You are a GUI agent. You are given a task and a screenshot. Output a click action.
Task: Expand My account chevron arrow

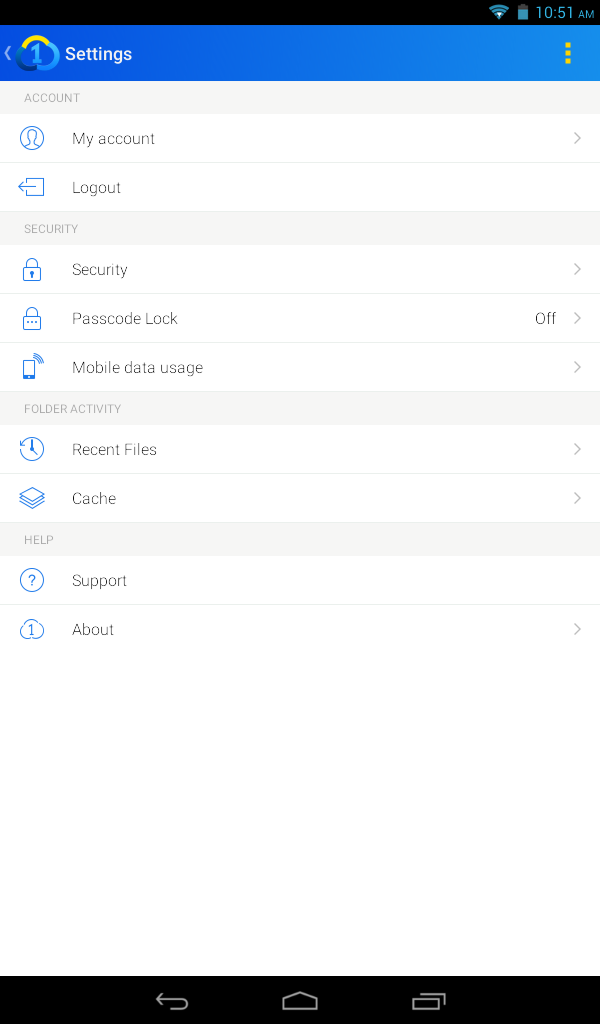577,138
